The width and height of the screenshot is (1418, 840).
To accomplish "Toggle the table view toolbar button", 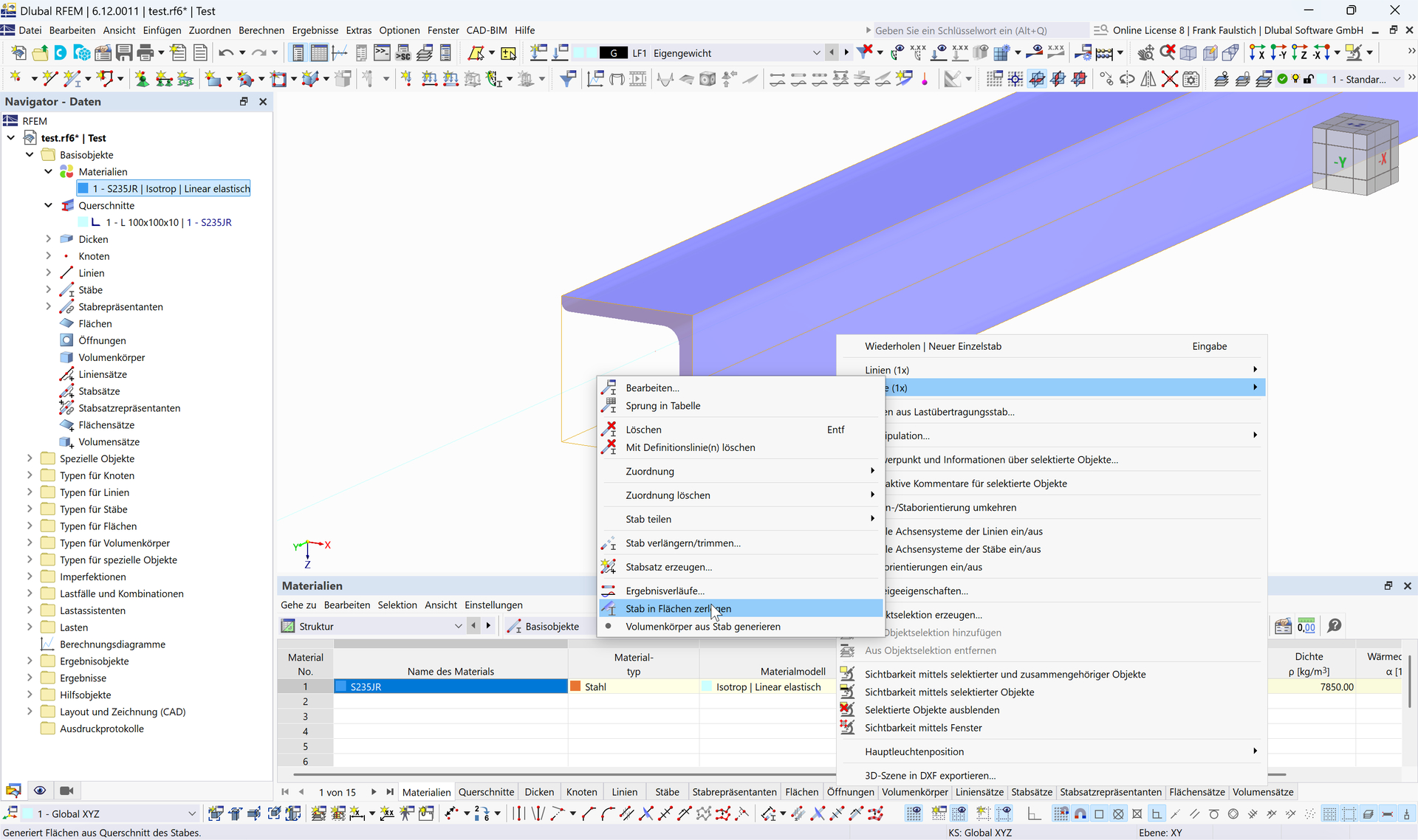I will point(319,52).
